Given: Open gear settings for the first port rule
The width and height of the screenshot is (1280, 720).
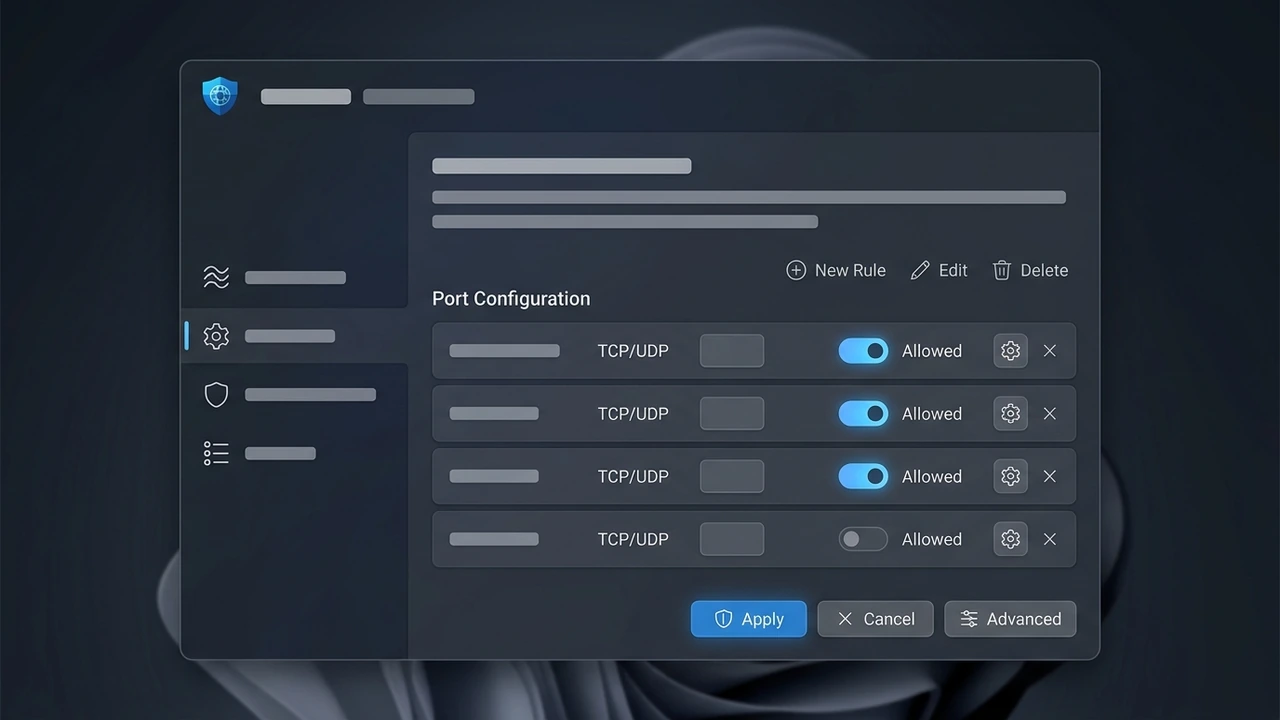Looking at the screenshot, I should point(1010,351).
